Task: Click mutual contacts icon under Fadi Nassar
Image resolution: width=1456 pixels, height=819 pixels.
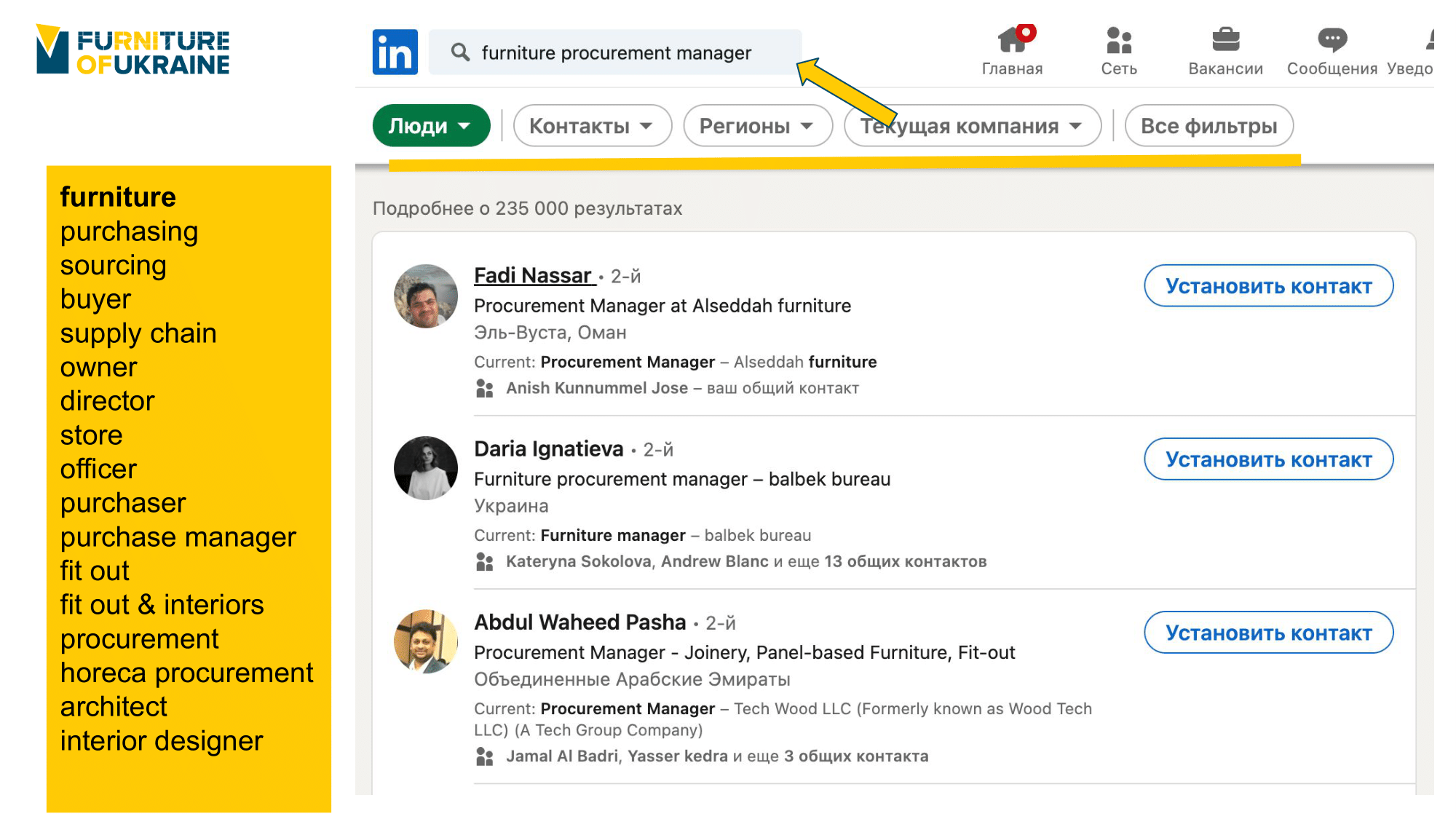Action: click(x=485, y=388)
